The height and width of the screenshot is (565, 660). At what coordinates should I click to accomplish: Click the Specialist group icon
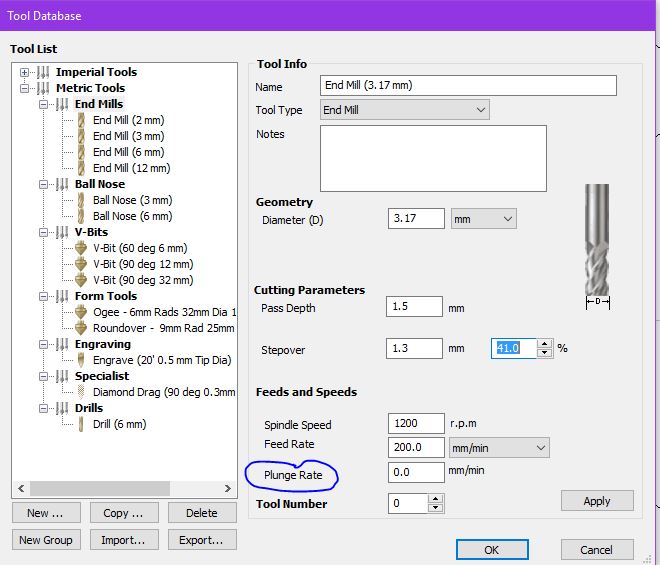click(62, 376)
